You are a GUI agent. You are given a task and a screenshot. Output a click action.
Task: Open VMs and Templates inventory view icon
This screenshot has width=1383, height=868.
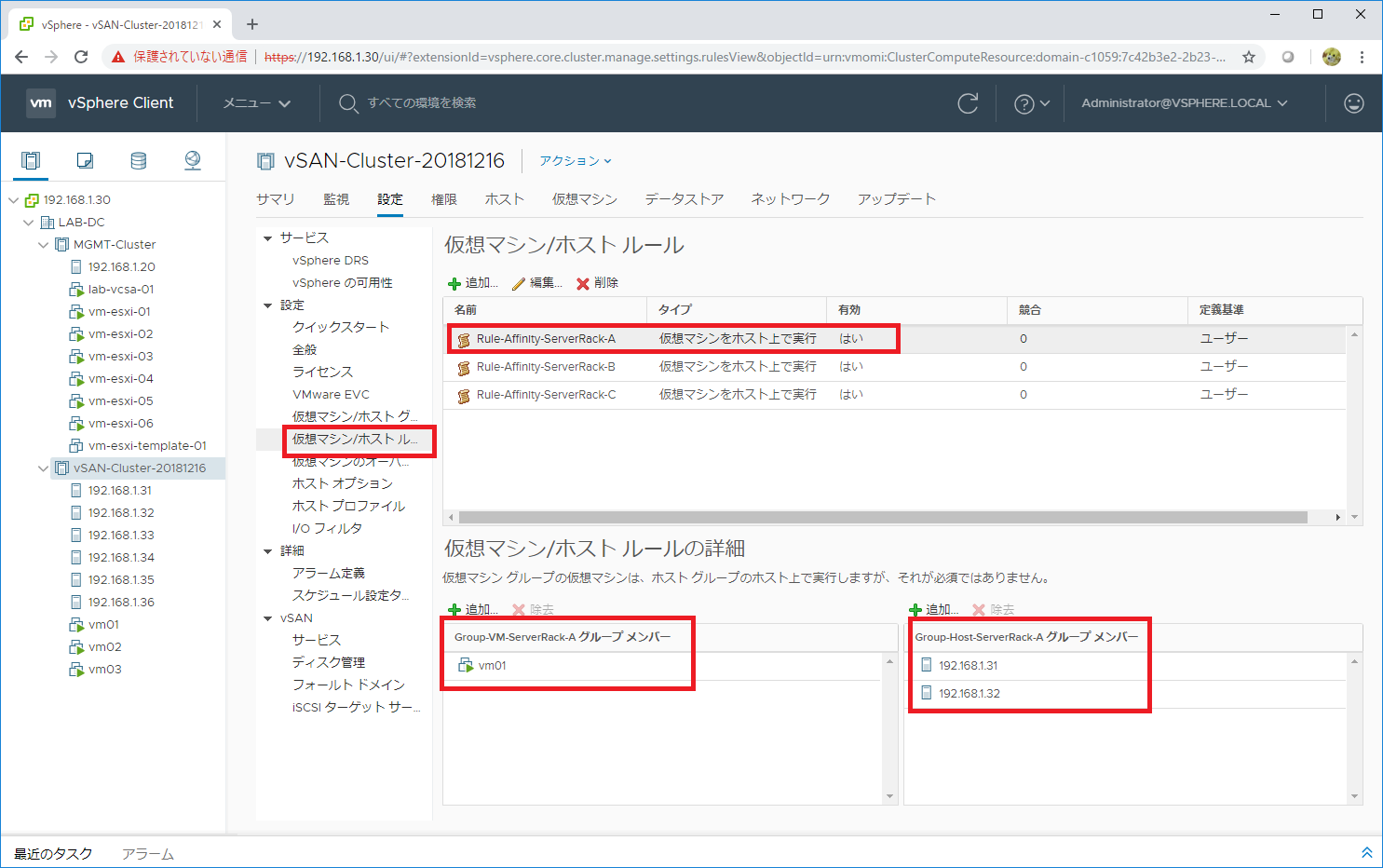85,160
